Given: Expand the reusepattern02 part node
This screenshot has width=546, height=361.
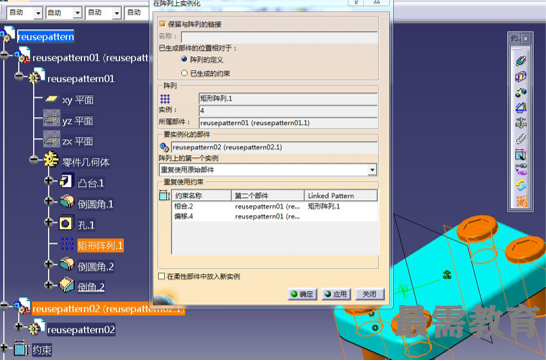Looking at the screenshot, I should click(x=19, y=326).
